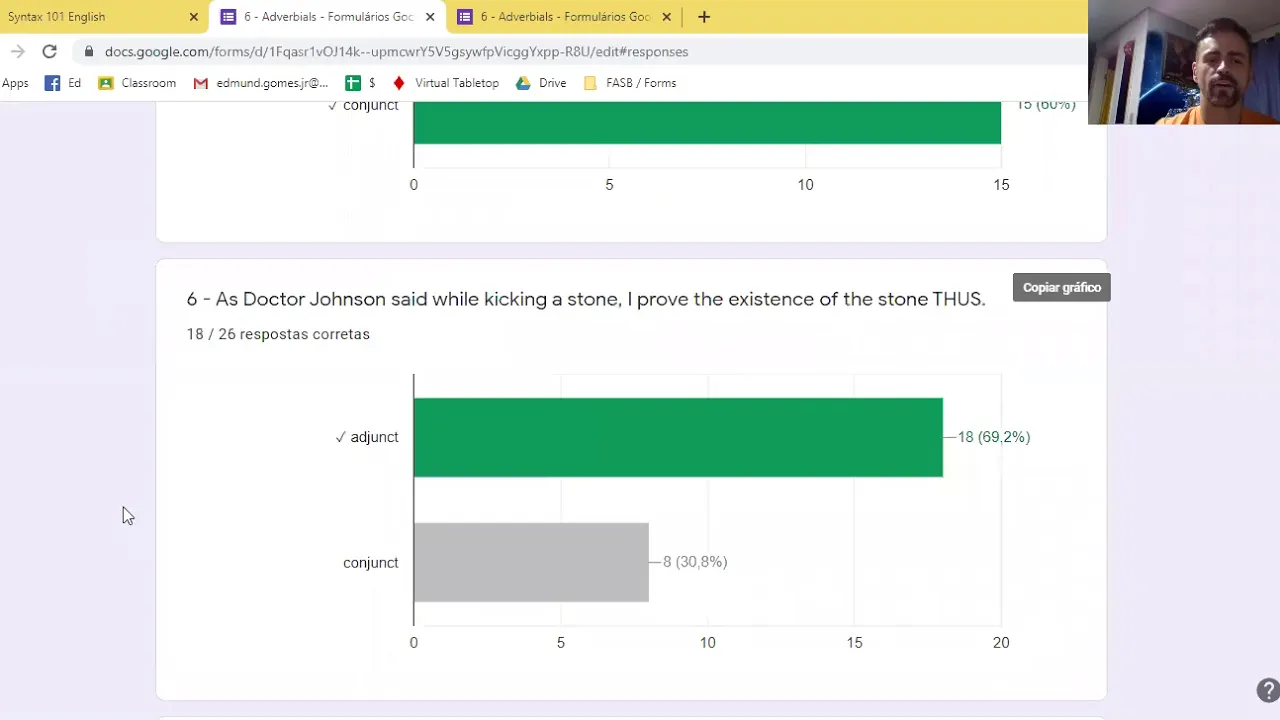This screenshot has height=720, width=1280.
Task: Switch to the second 6 - Adverbials tab
Action: (564, 17)
